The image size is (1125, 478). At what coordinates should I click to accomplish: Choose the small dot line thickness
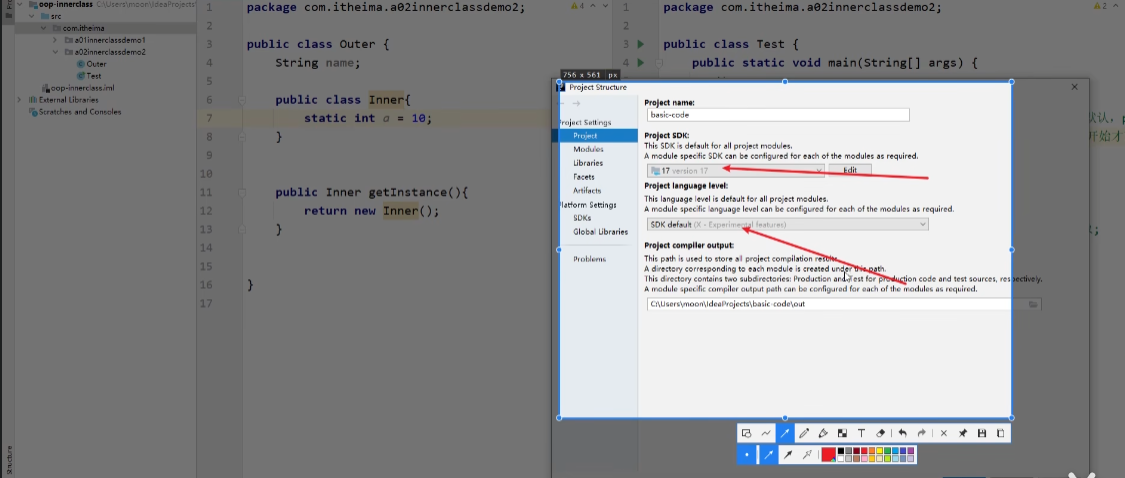pos(747,454)
